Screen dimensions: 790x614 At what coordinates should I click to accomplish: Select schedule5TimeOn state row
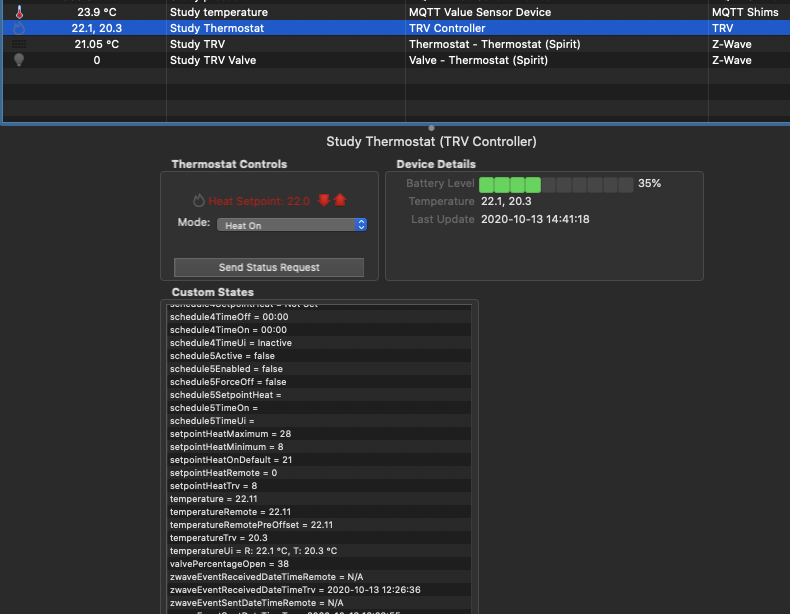tap(319, 408)
